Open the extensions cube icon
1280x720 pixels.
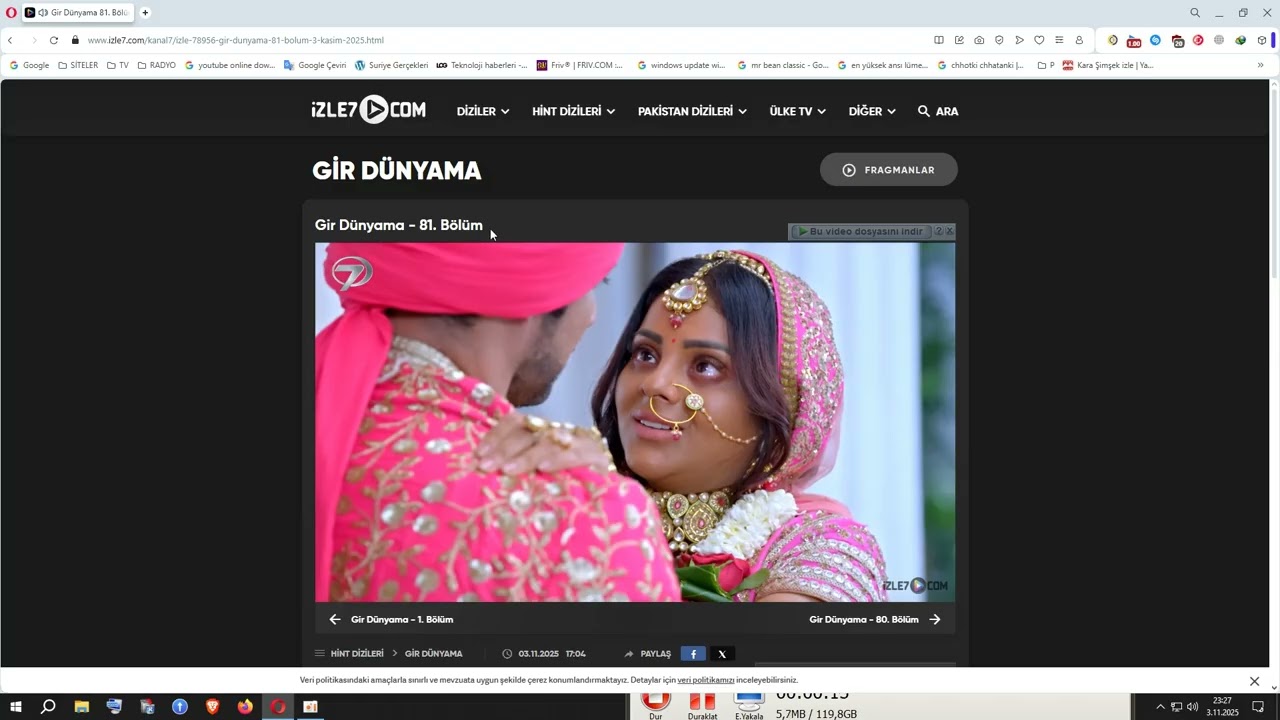coord(1262,40)
